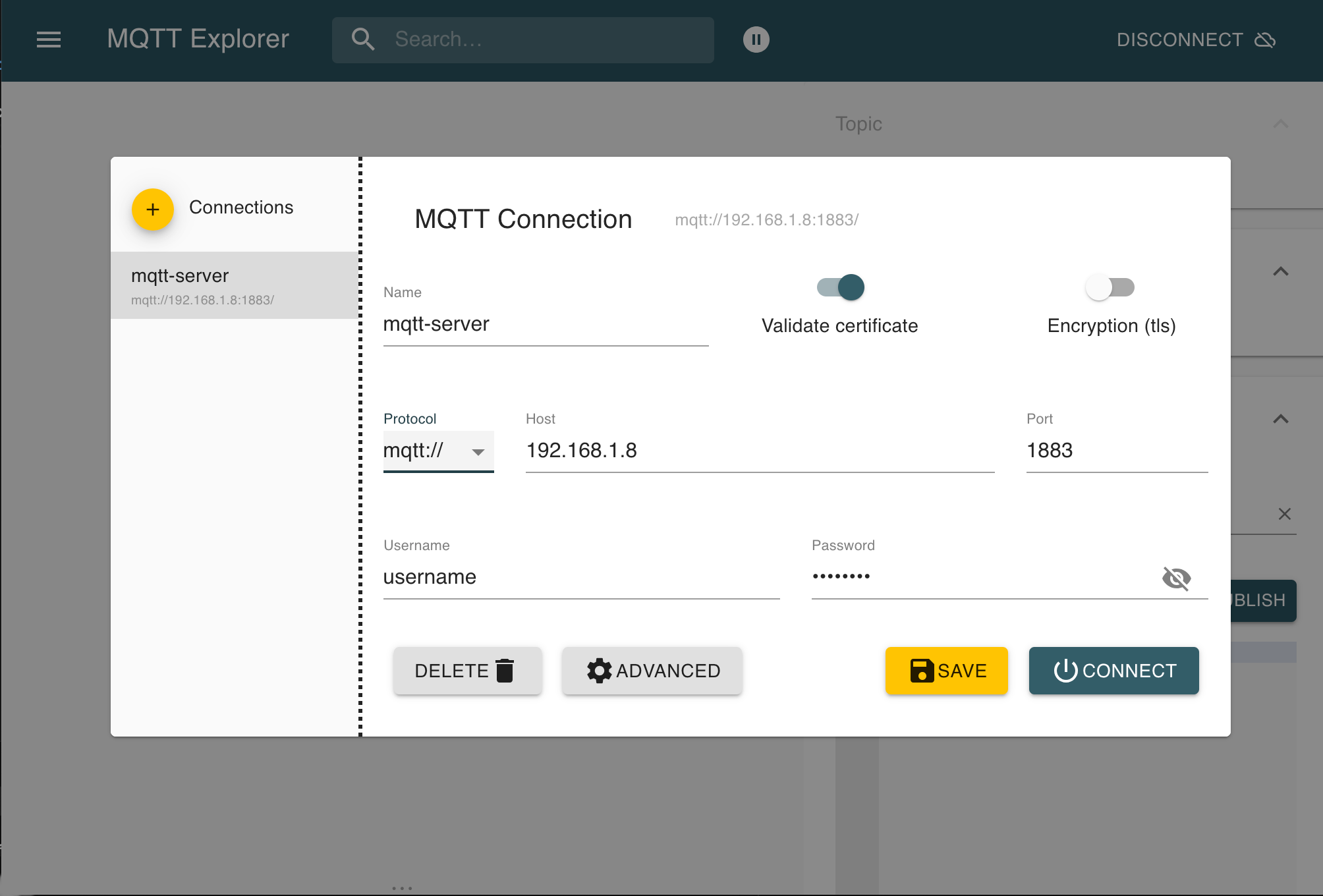Screen dimensions: 1323x896
Task: Collapse third right-side panel chevron
Action: point(1280,419)
